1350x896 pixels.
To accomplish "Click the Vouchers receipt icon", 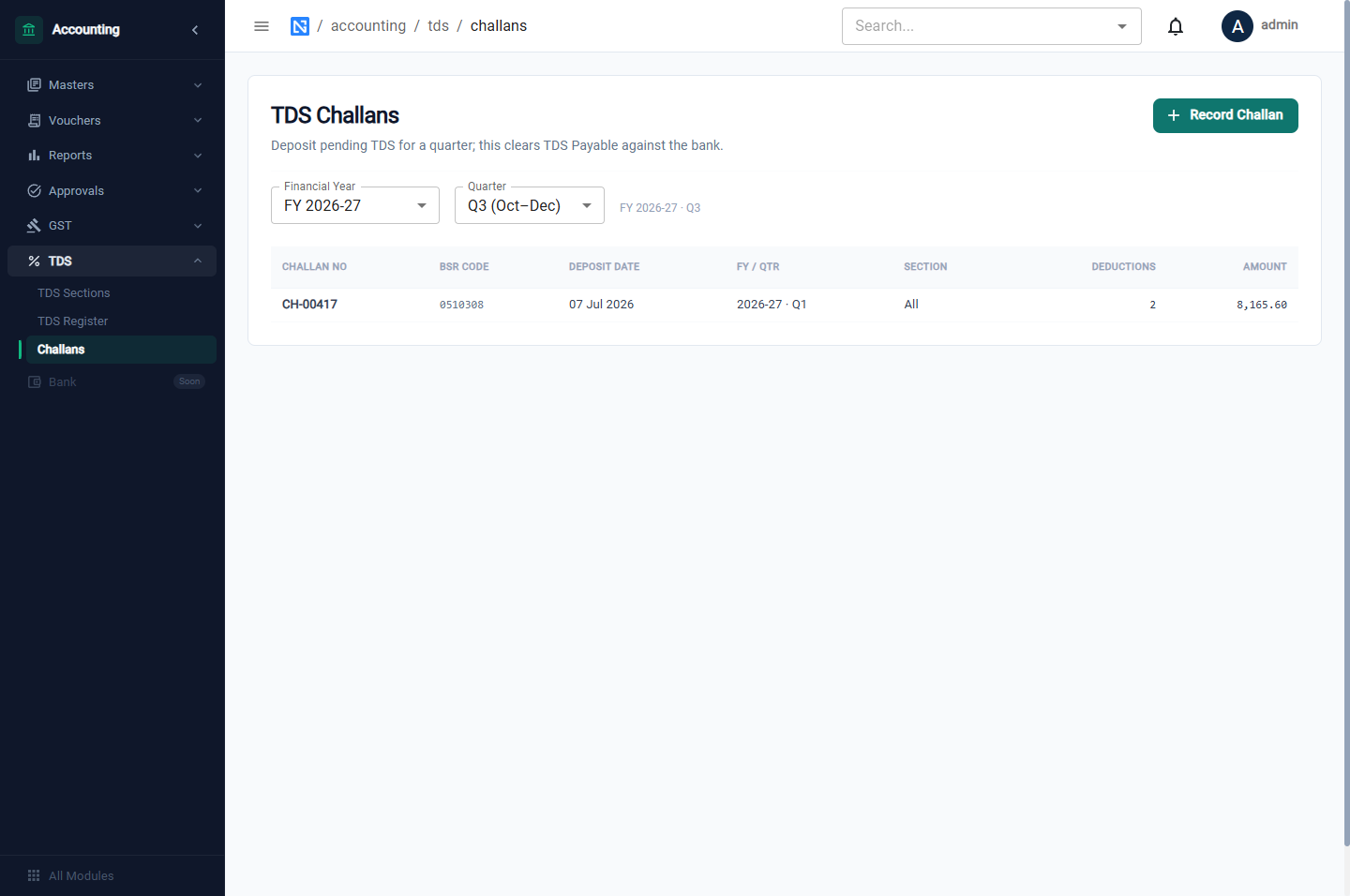I will tap(34, 121).
